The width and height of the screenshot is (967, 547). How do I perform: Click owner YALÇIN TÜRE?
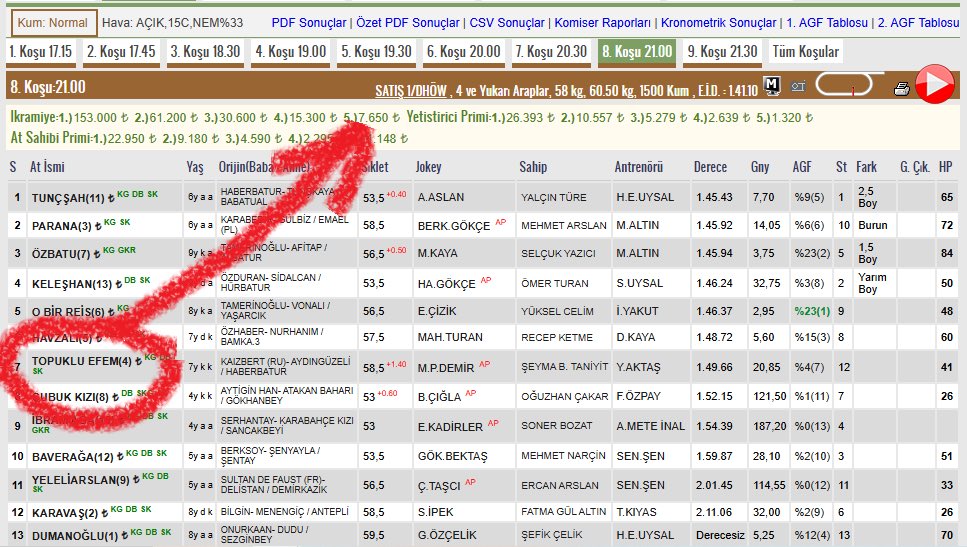pos(554,197)
